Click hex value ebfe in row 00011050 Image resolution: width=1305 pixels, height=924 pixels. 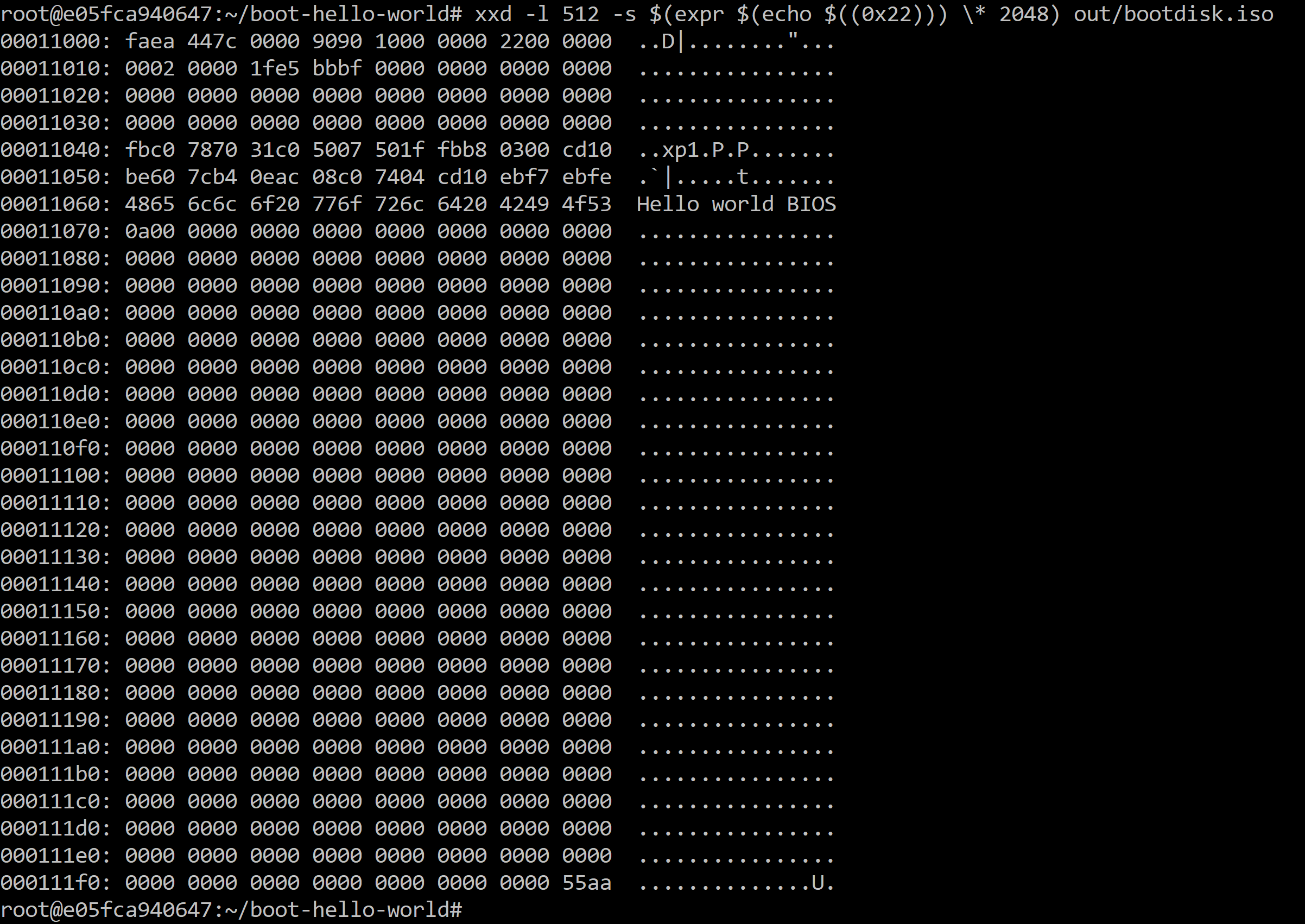point(587,177)
